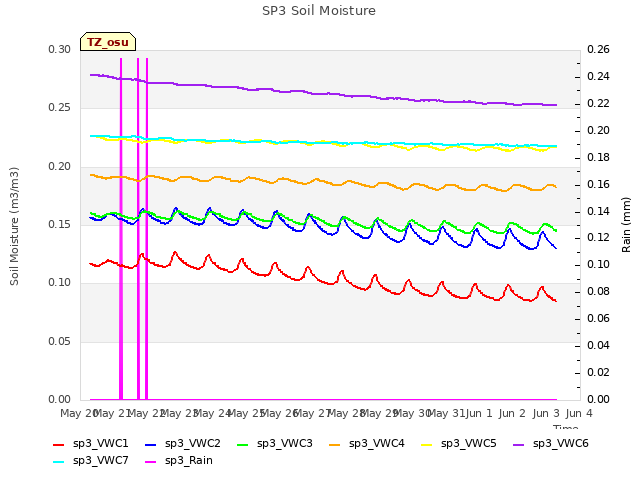
Task: Click the Jun 4 date label
Action: click(579, 413)
